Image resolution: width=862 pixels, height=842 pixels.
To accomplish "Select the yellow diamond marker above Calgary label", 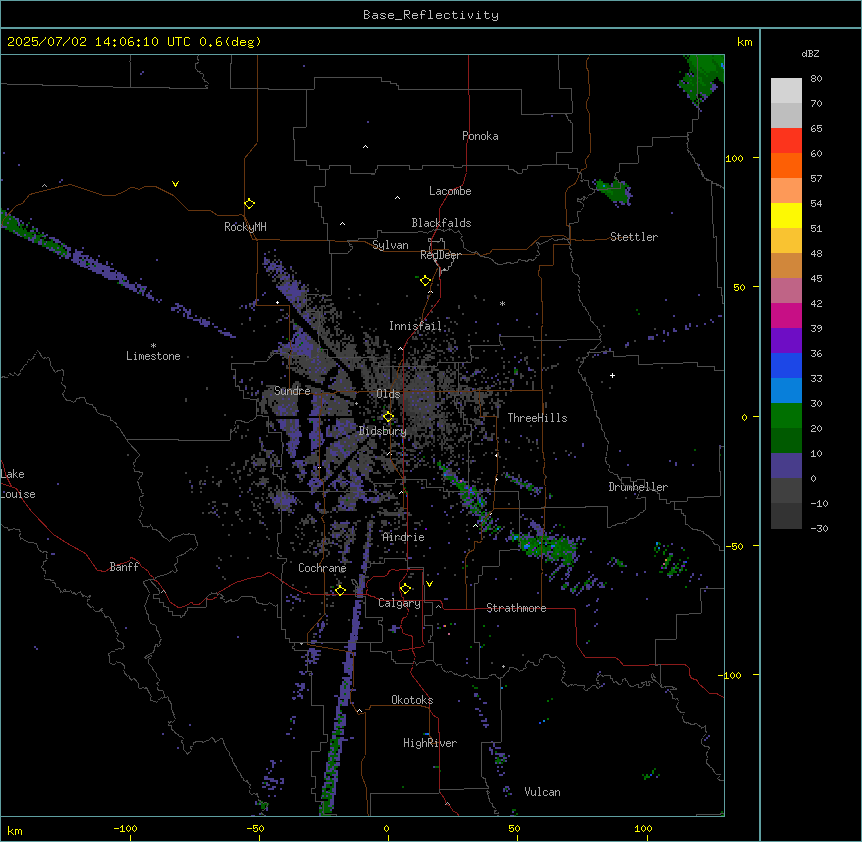I will [x=406, y=589].
